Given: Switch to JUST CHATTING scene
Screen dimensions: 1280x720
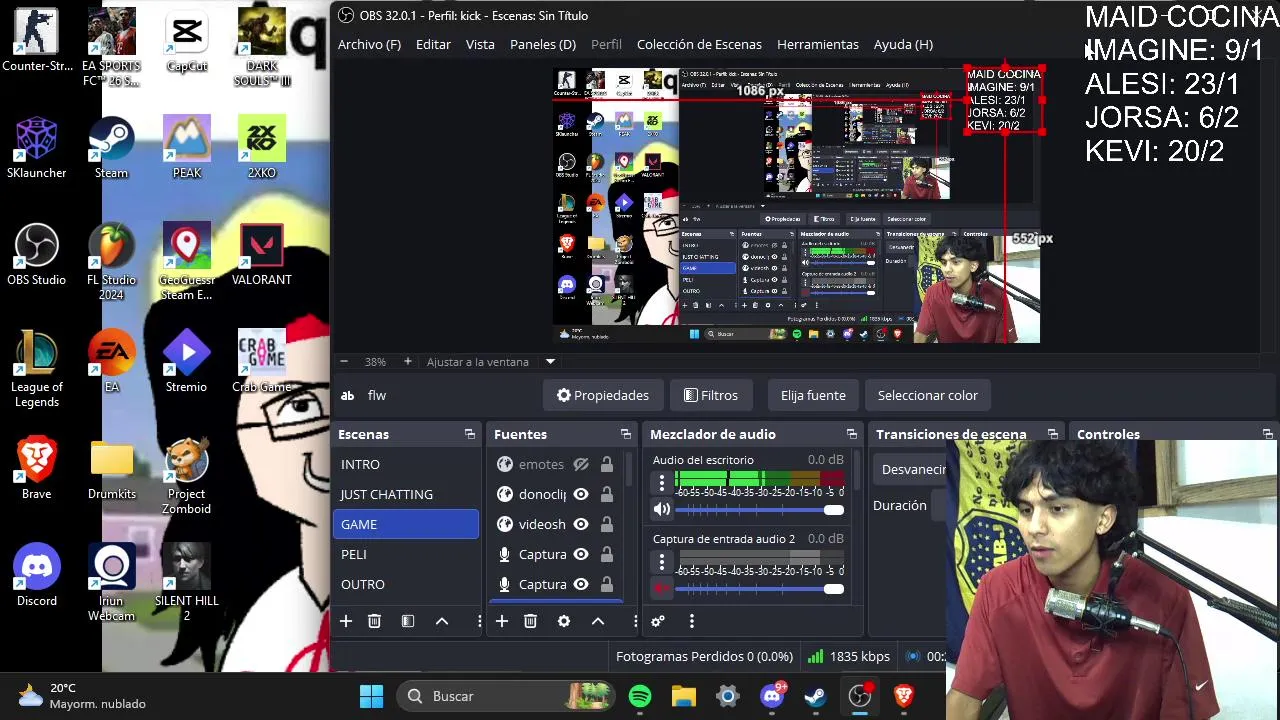Looking at the screenshot, I should (406, 494).
